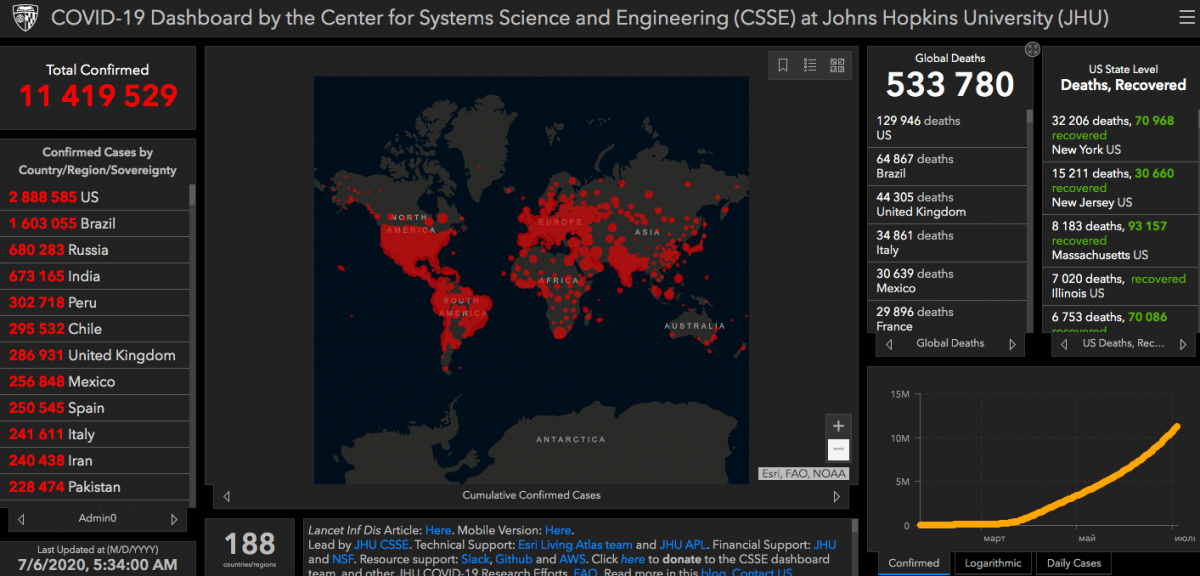The height and width of the screenshot is (576, 1200).
Task: Click left arrow beside Cumulative Confirmed Cases
Action: point(226,496)
